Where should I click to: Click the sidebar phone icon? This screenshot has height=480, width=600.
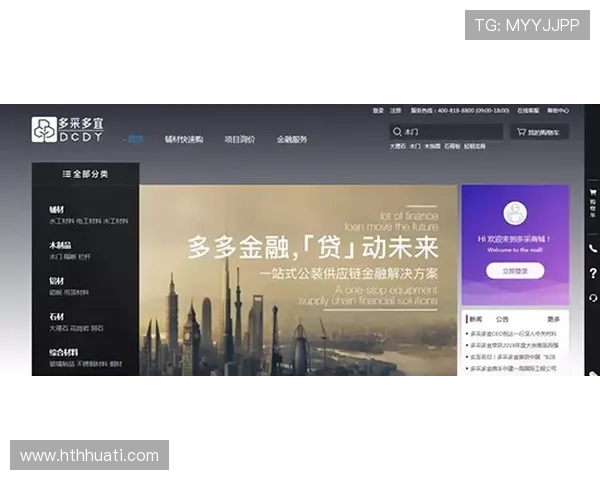pyautogui.click(x=593, y=248)
